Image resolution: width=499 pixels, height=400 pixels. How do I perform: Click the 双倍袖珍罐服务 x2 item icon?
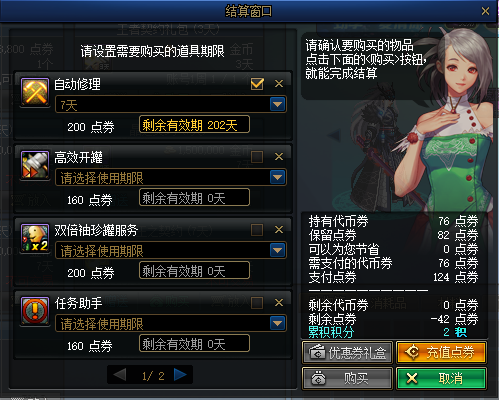pyautogui.click(x=35, y=238)
